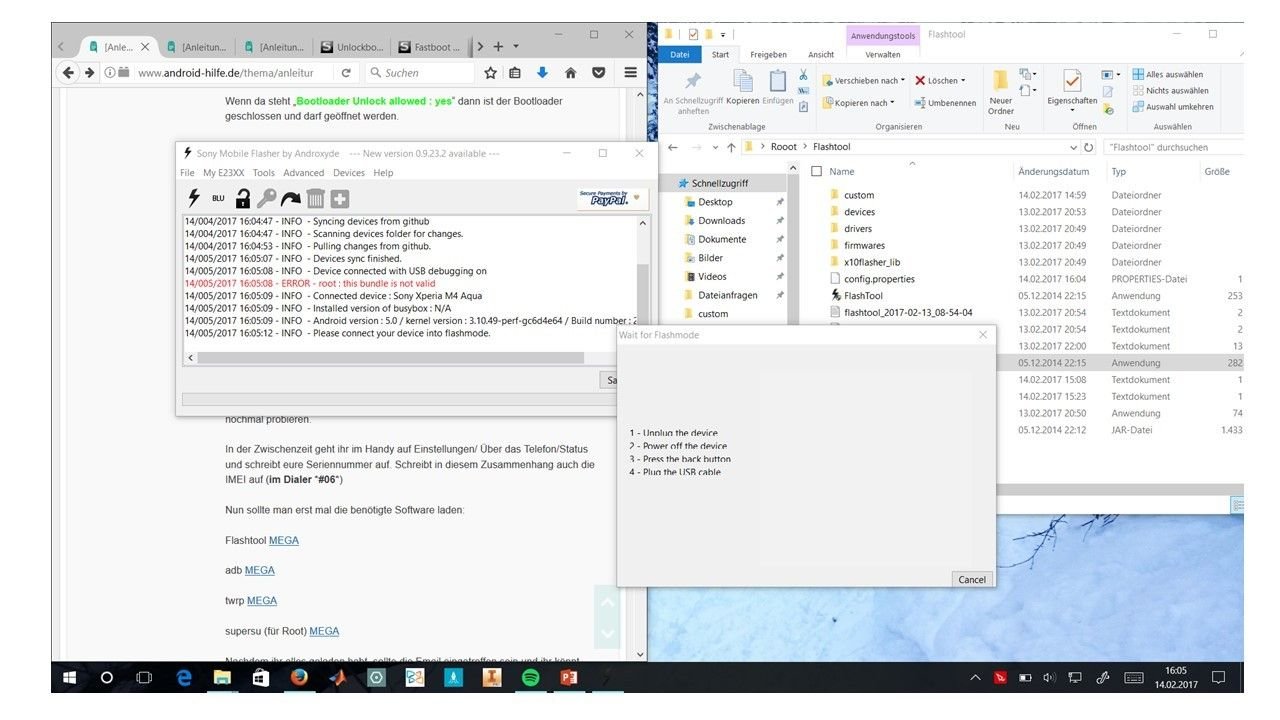Open Firefox hamburger menu
The height and width of the screenshot is (720, 1280).
pyautogui.click(x=630, y=73)
